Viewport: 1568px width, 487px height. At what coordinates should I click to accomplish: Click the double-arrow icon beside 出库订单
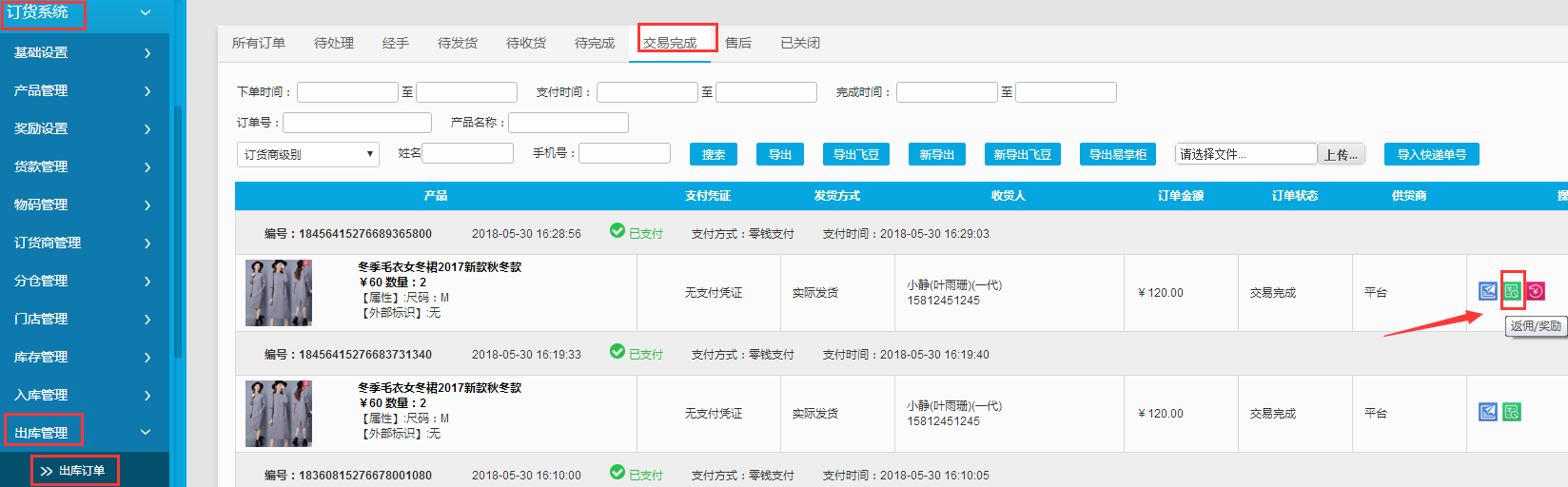tap(46, 471)
